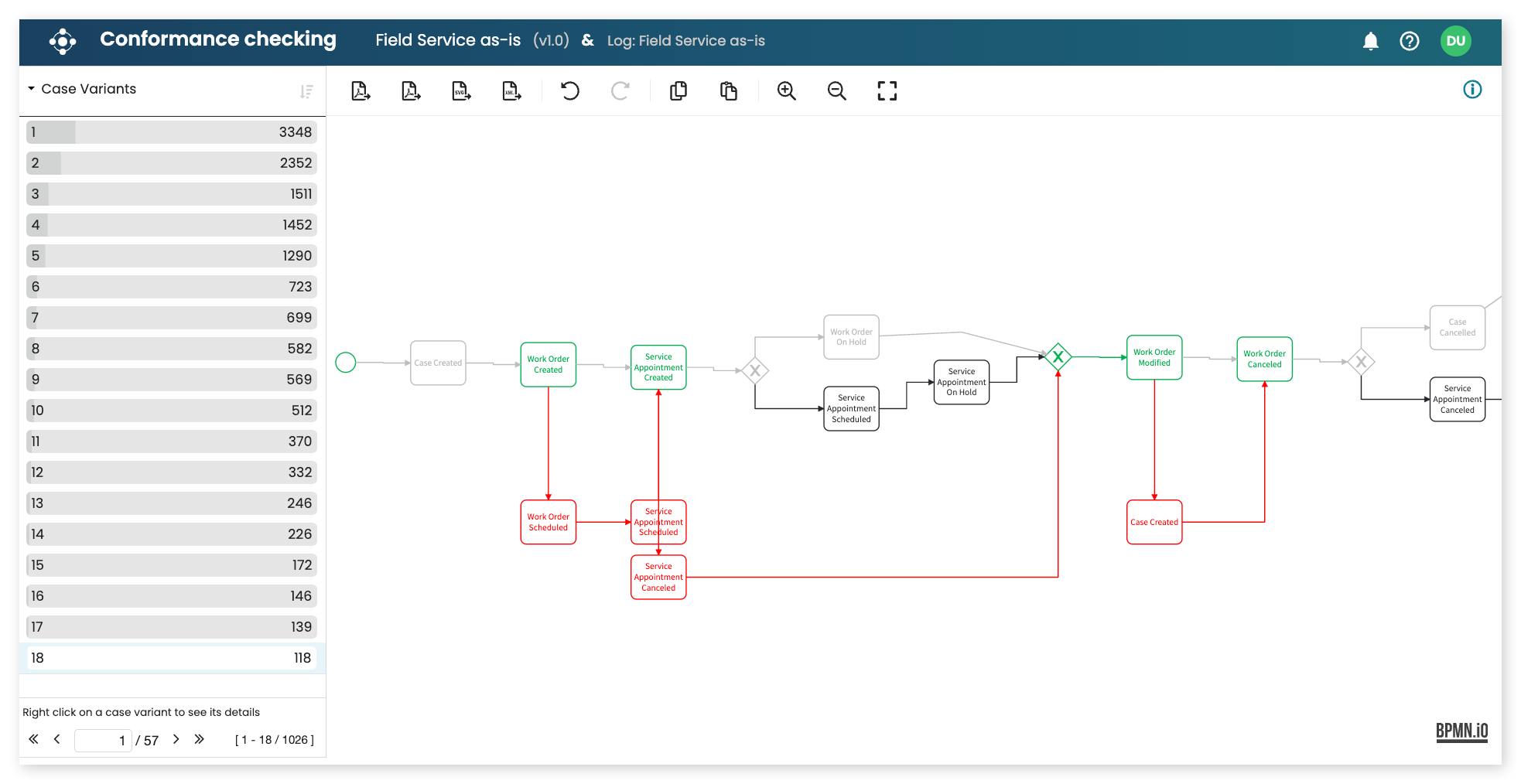Zoom in on the BPMN diagram
The image size is (1521, 784).
click(787, 90)
